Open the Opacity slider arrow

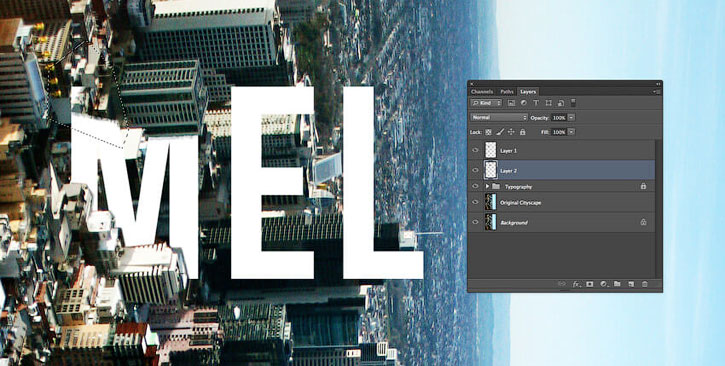click(571, 118)
